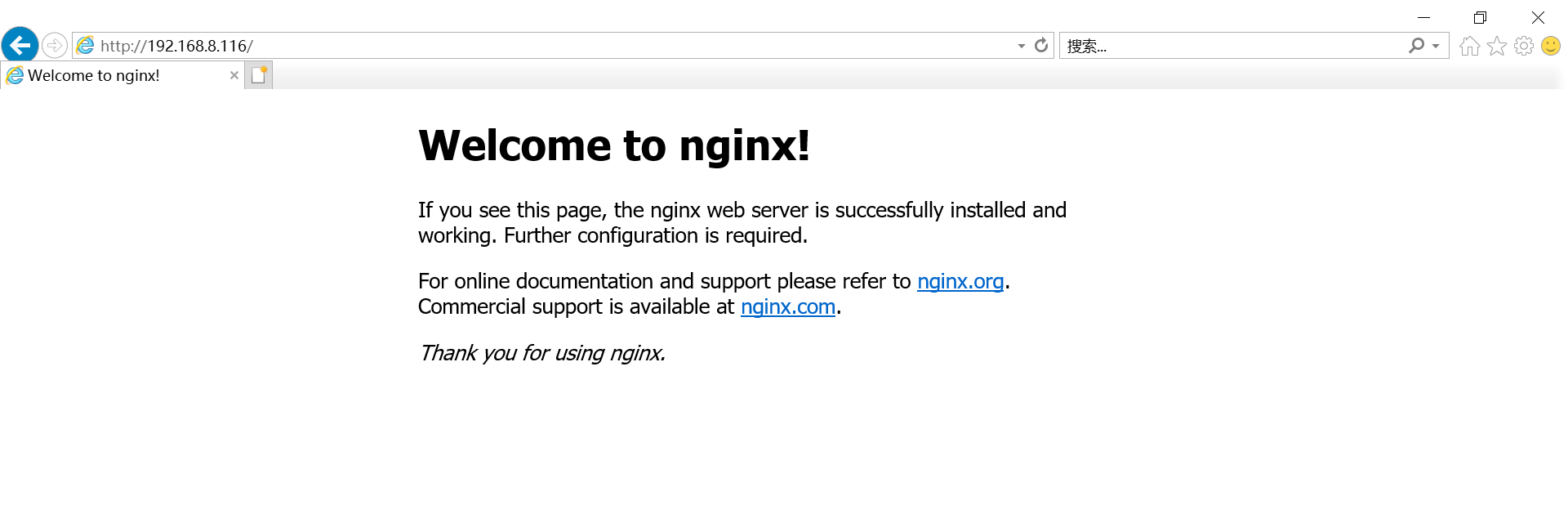Open Favorites star icon

click(x=1496, y=46)
